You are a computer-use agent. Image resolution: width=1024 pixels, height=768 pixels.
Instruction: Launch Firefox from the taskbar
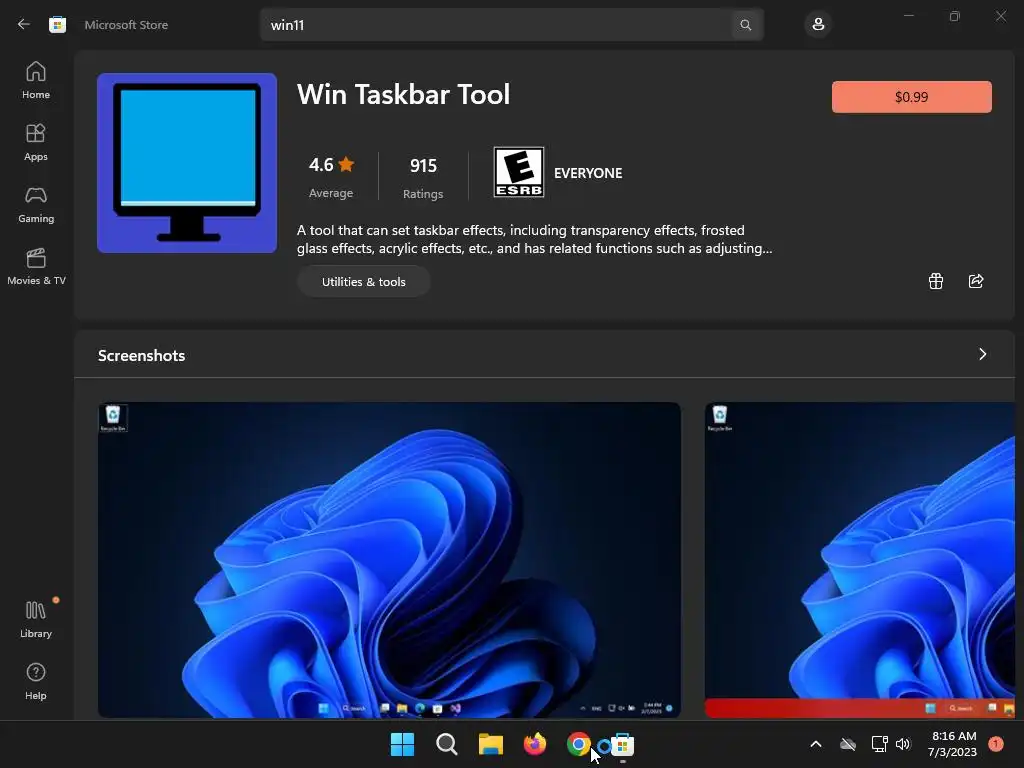coord(535,744)
